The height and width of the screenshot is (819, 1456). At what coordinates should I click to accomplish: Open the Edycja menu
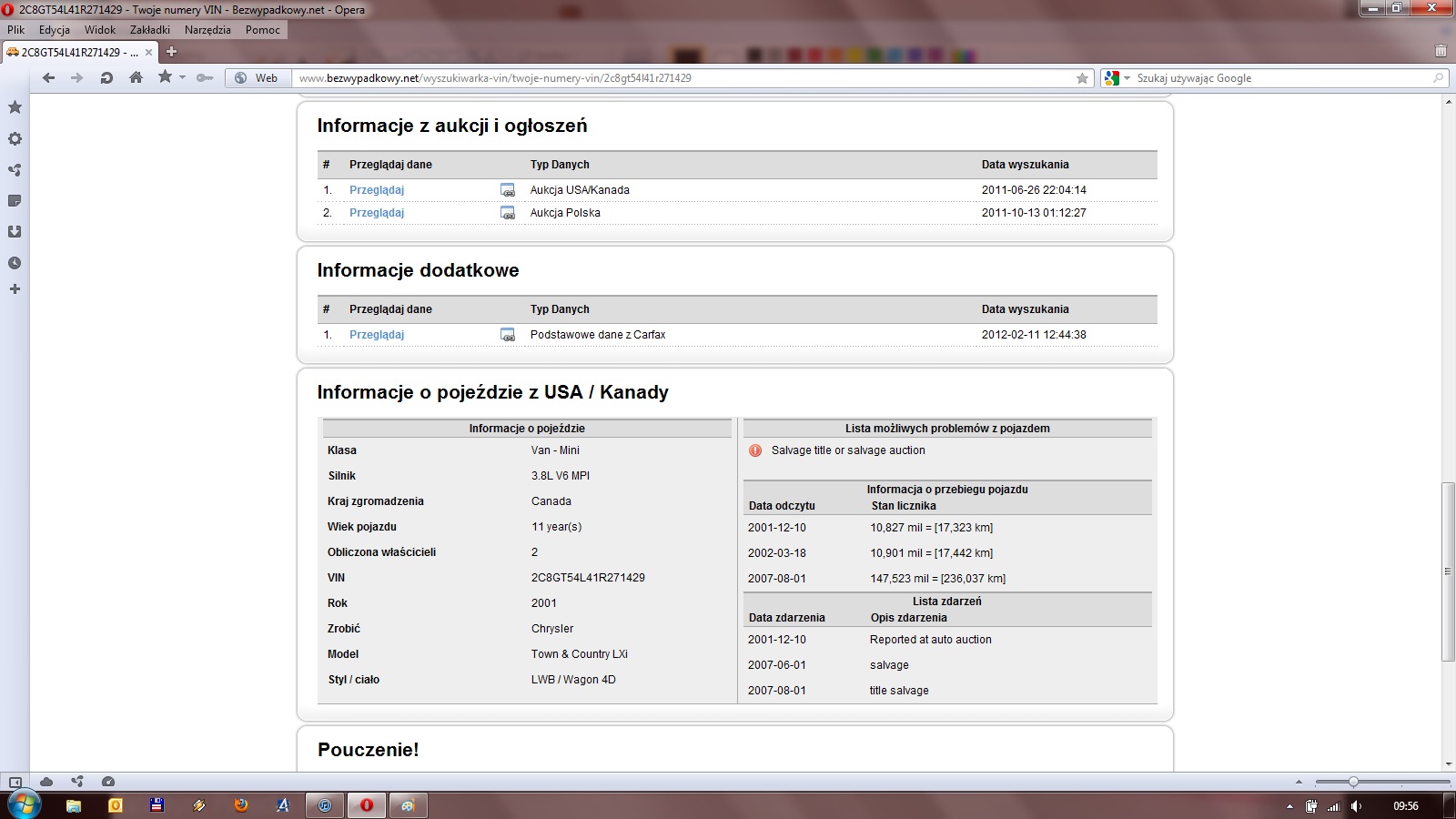click(54, 30)
